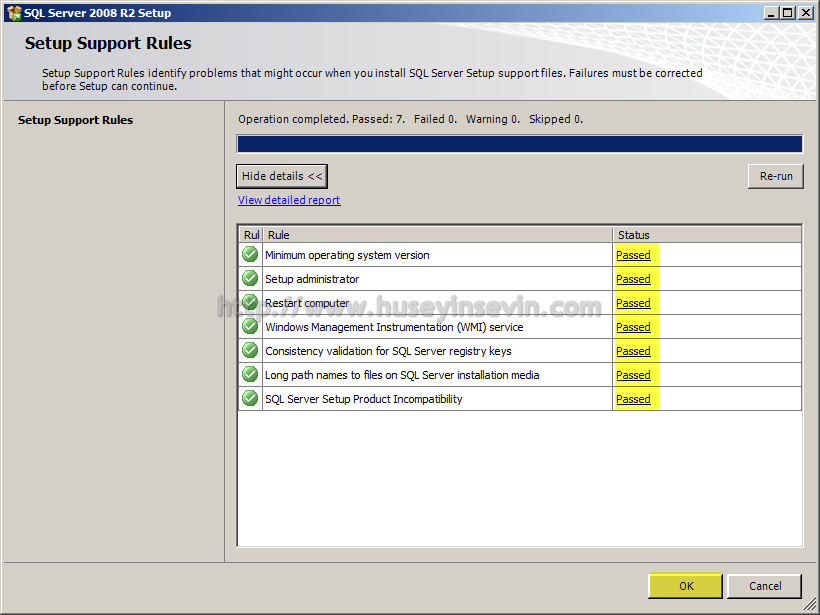Select Long path names to files rule text

pyautogui.click(x=402, y=375)
